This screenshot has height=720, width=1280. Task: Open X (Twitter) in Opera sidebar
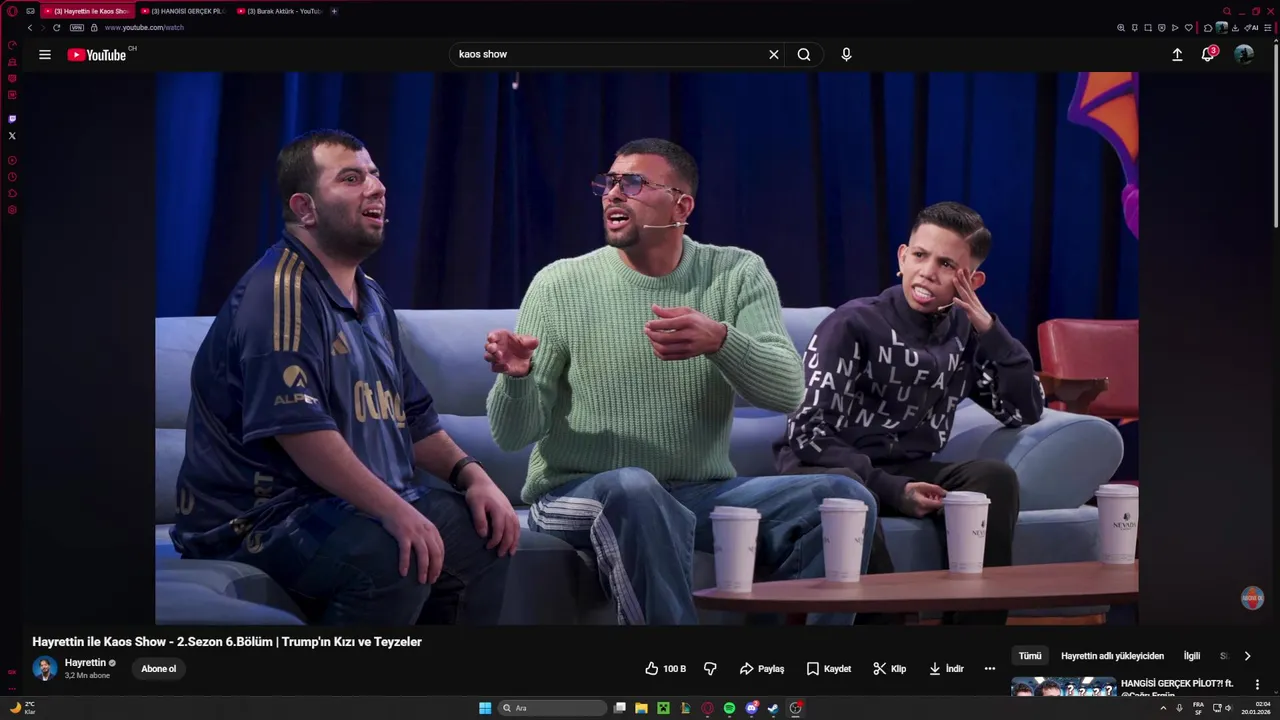click(x=12, y=136)
